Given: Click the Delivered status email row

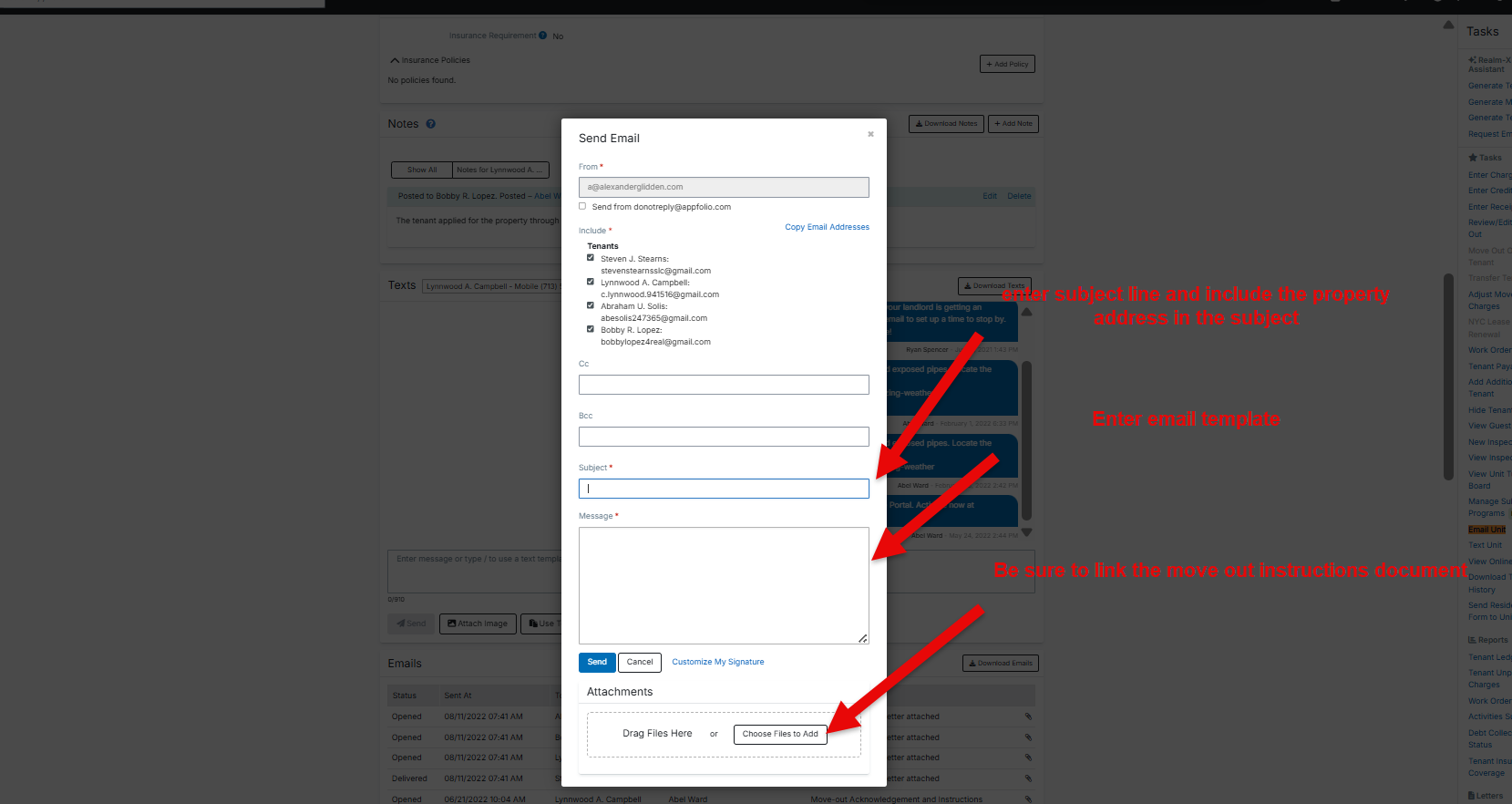Looking at the screenshot, I should coord(713,778).
